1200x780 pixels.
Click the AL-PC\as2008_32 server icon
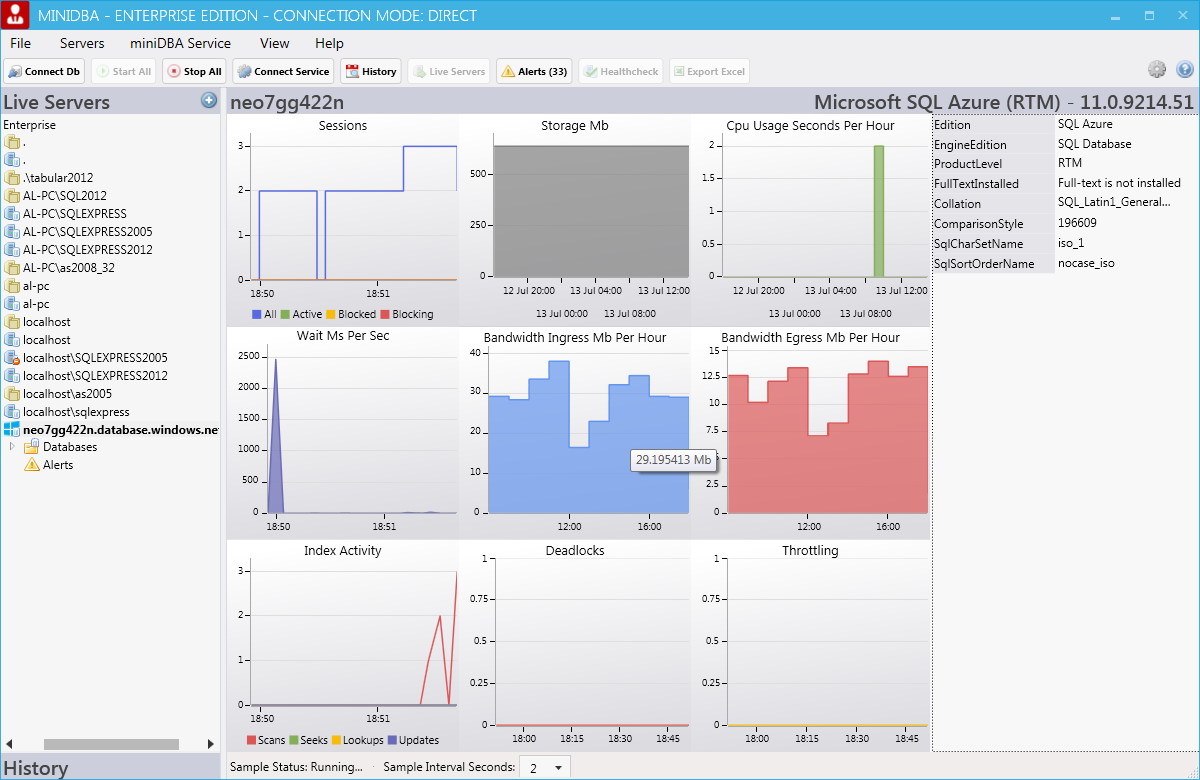[12, 268]
